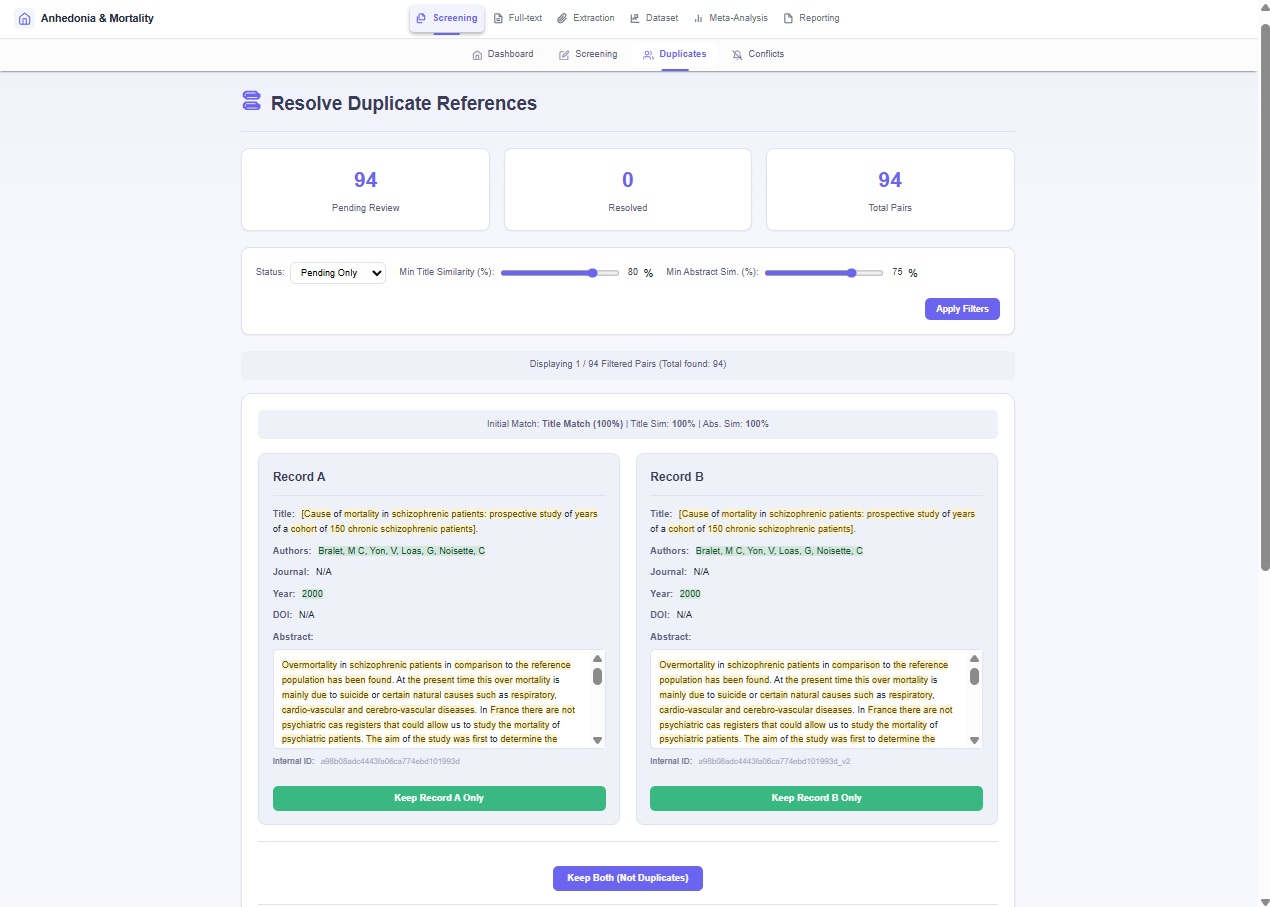The width and height of the screenshot is (1270, 907).
Task: Click the Full-text document icon
Action: tap(499, 18)
